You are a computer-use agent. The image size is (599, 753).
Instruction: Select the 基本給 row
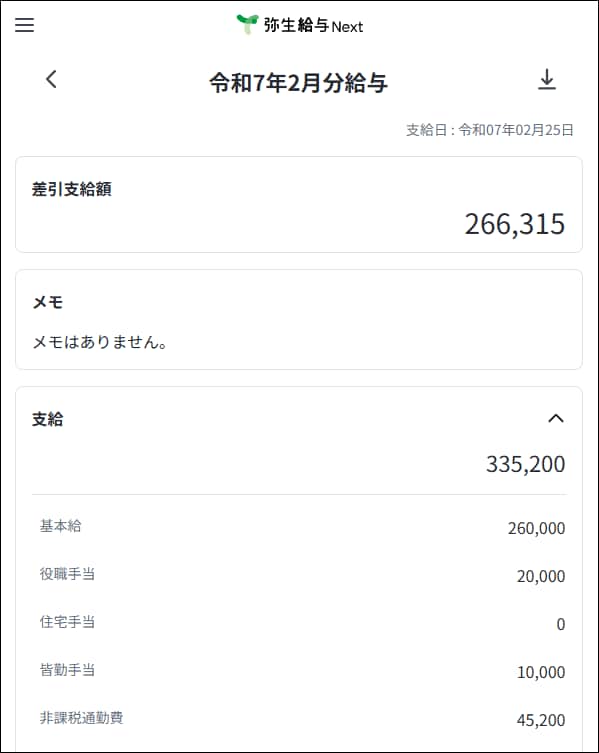point(299,527)
